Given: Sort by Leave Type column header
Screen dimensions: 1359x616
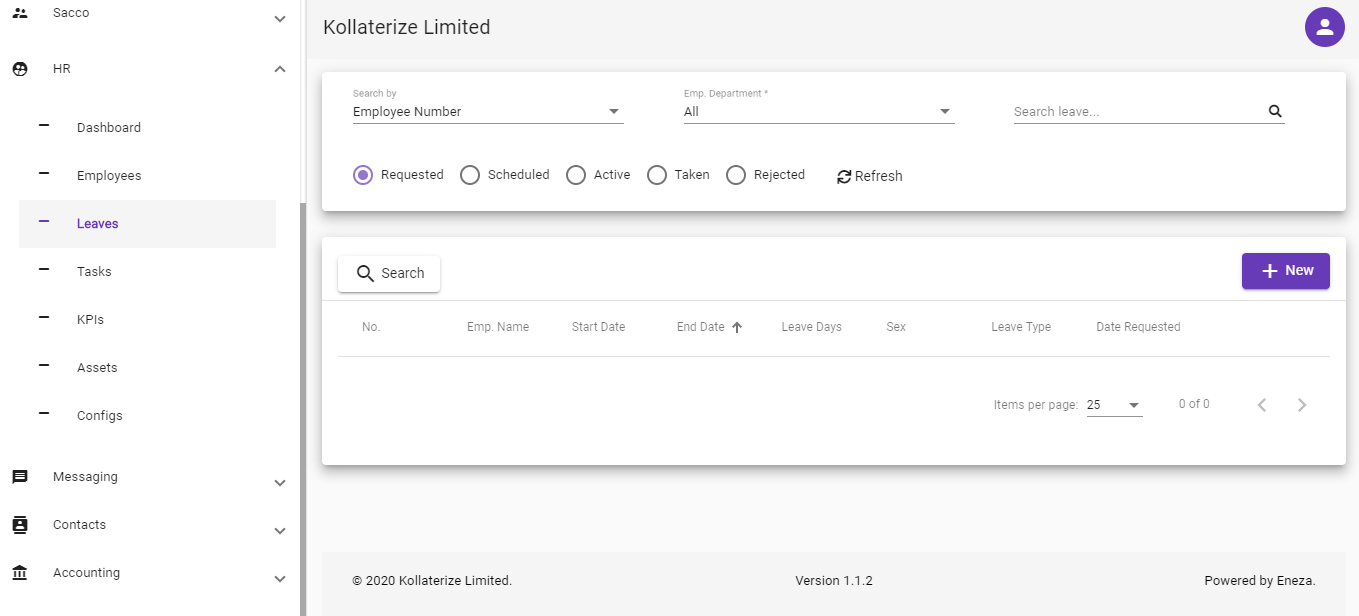Looking at the screenshot, I should [x=1021, y=327].
